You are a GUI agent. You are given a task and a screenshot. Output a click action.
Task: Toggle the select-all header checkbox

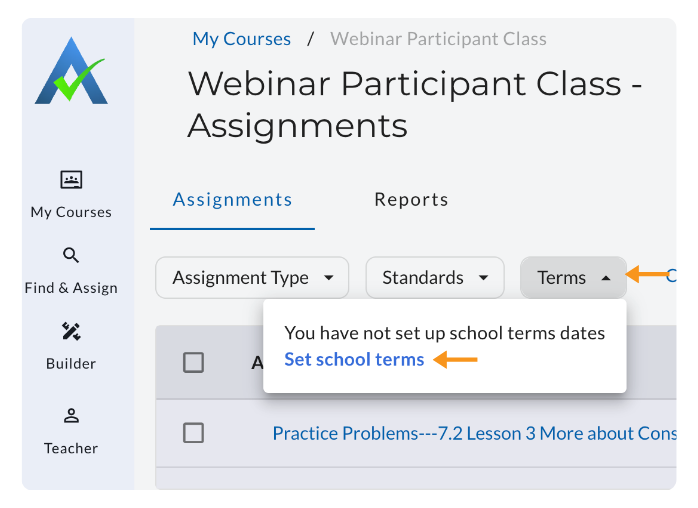[194, 362]
